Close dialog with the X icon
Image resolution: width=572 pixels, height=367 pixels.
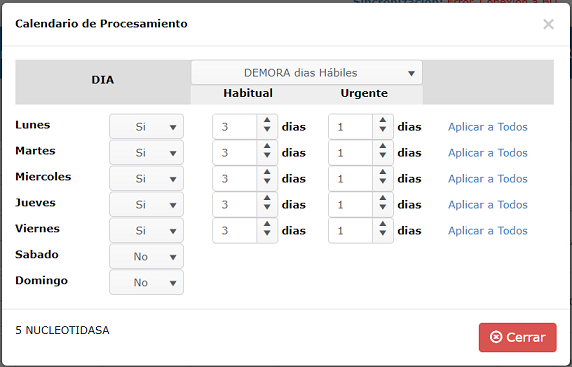548,24
